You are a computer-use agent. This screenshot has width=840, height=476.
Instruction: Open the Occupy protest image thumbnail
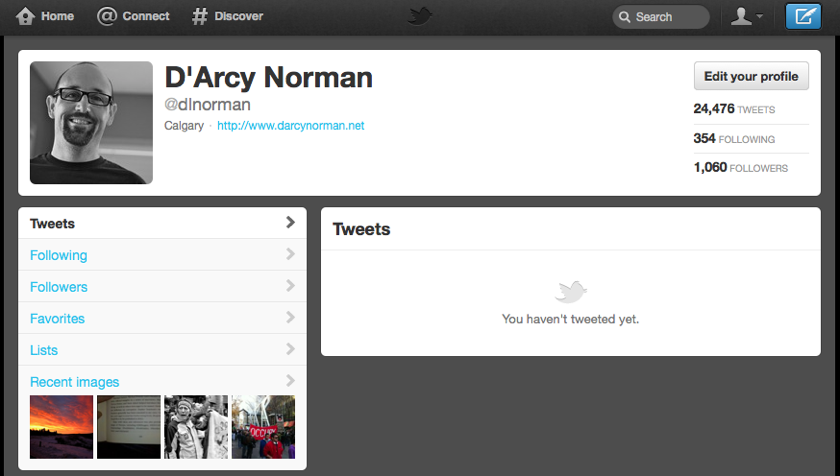[x=263, y=427]
